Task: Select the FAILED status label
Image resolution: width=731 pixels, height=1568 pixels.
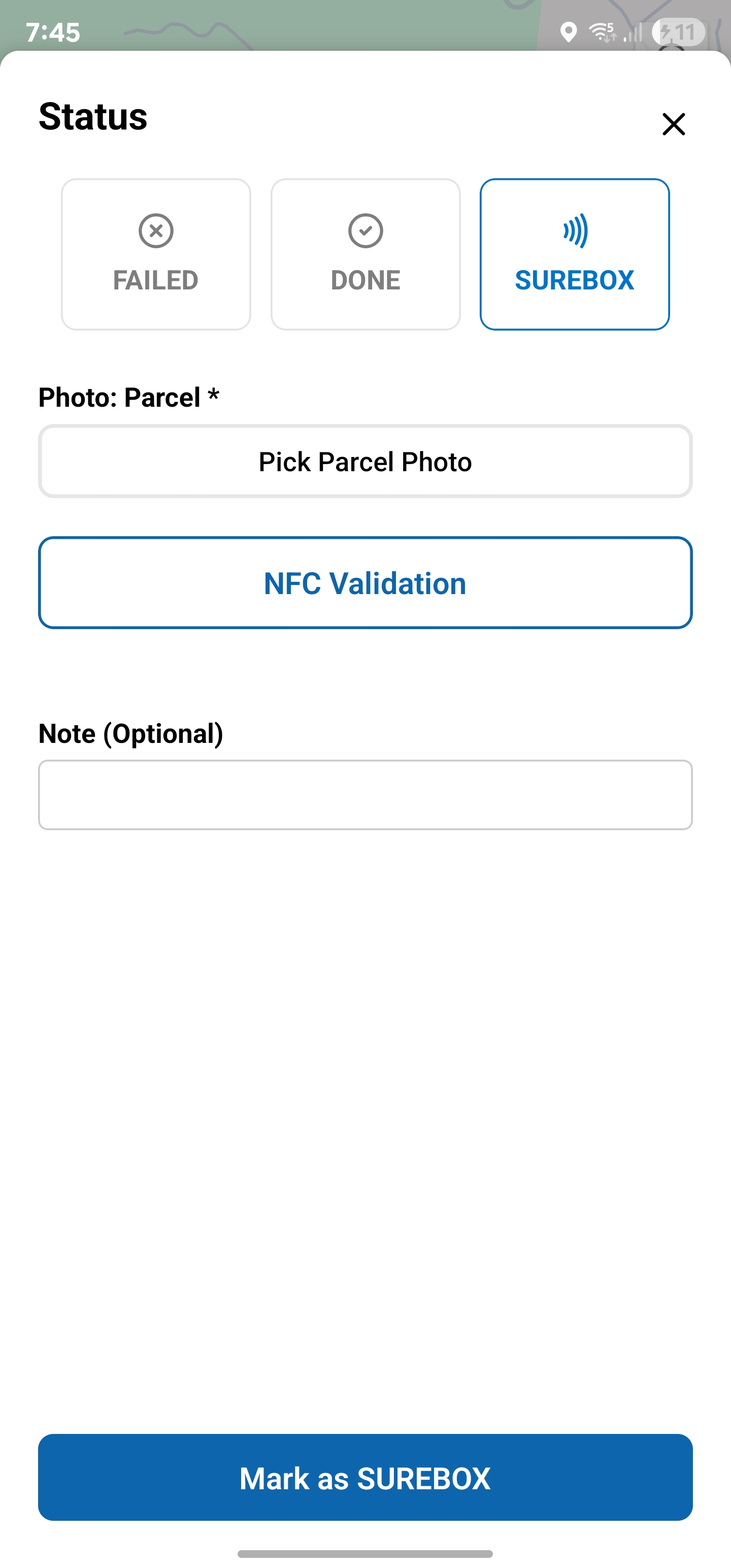Action: click(x=156, y=280)
